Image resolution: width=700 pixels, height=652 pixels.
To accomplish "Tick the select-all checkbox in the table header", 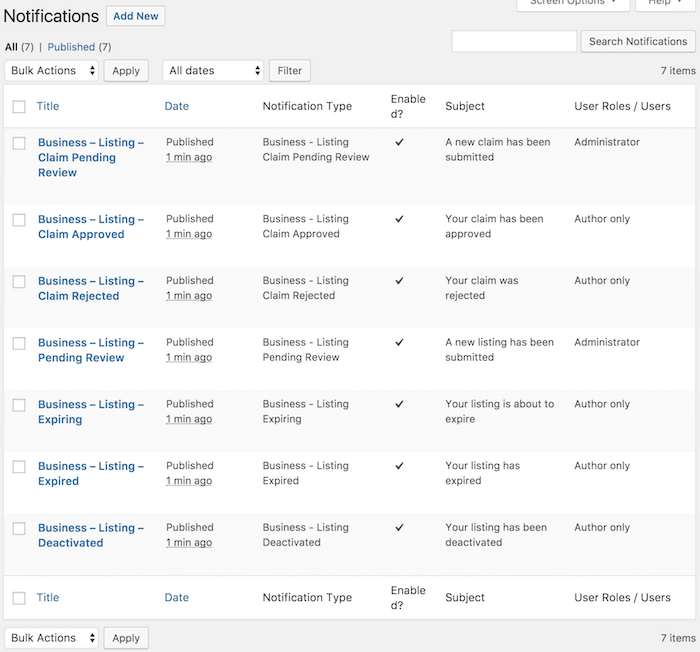I will [x=19, y=107].
